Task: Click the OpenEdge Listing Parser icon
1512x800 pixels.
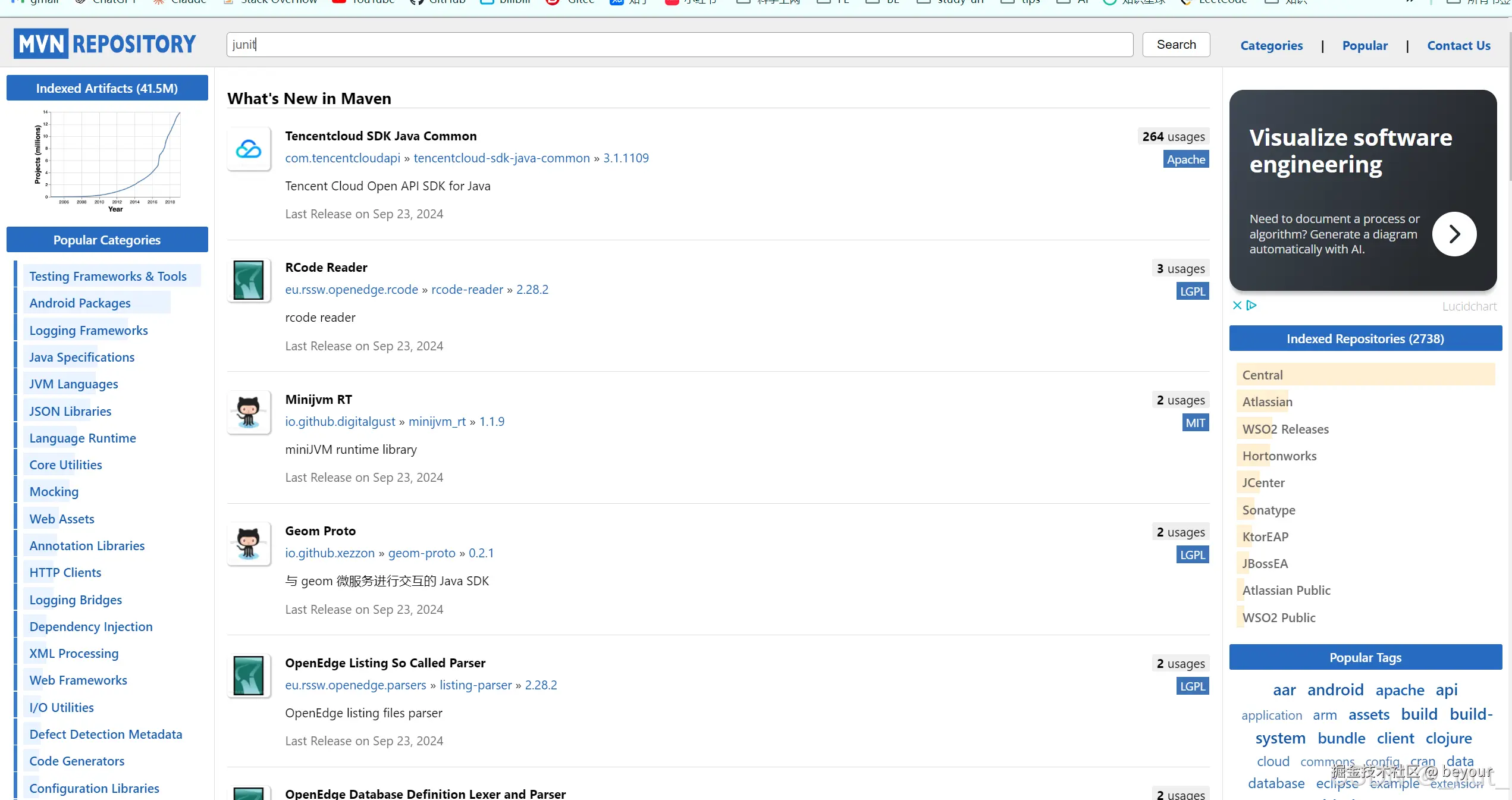Action: 249,676
